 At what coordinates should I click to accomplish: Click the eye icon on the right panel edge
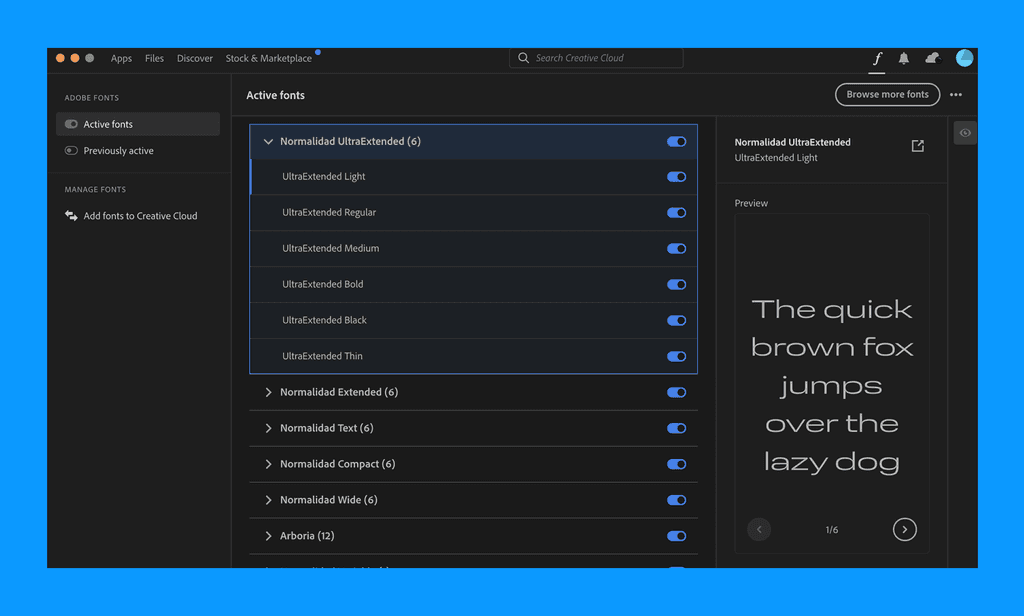[964, 132]
